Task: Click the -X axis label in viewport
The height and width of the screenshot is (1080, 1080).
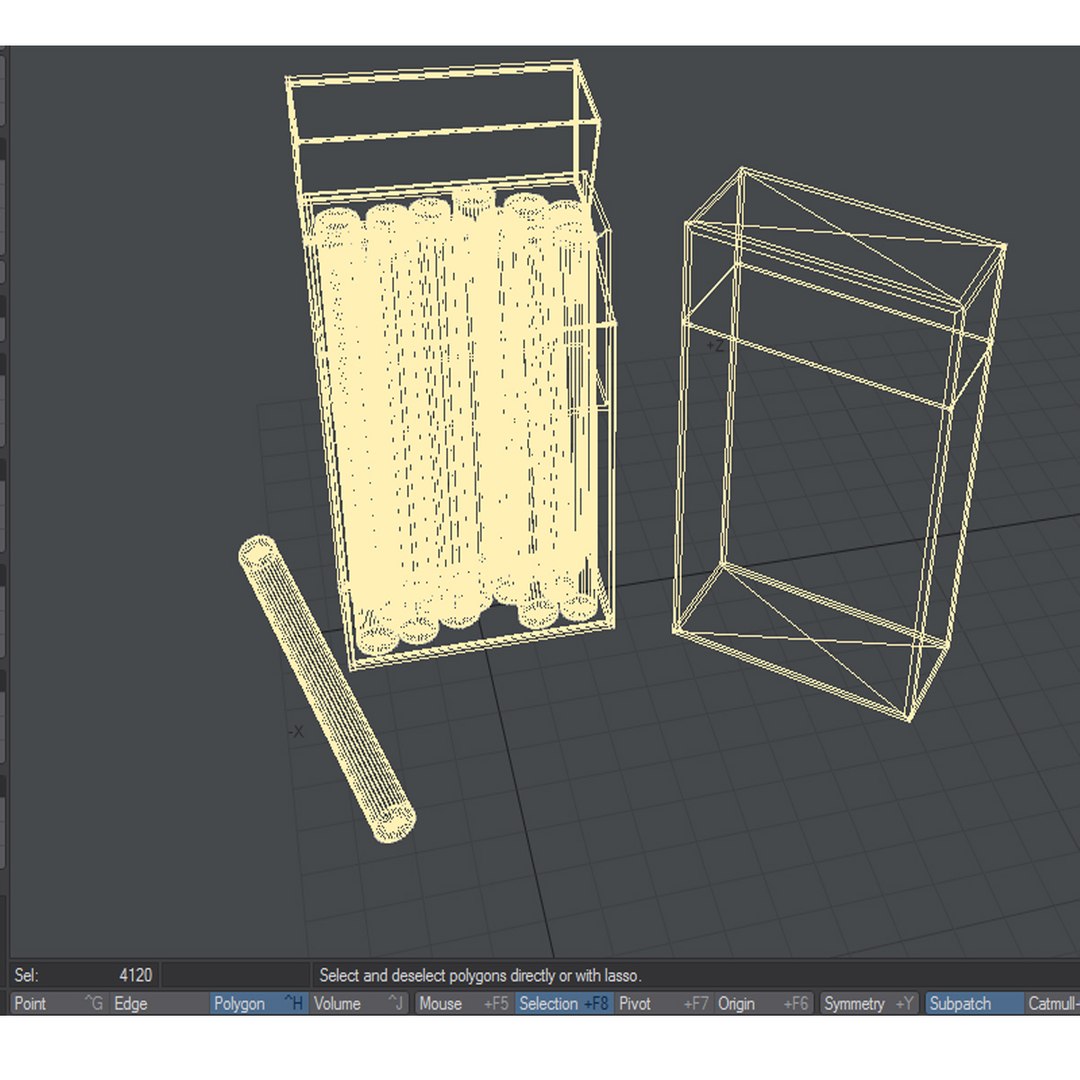Action: pyautogui.click(x=295, y=731)
